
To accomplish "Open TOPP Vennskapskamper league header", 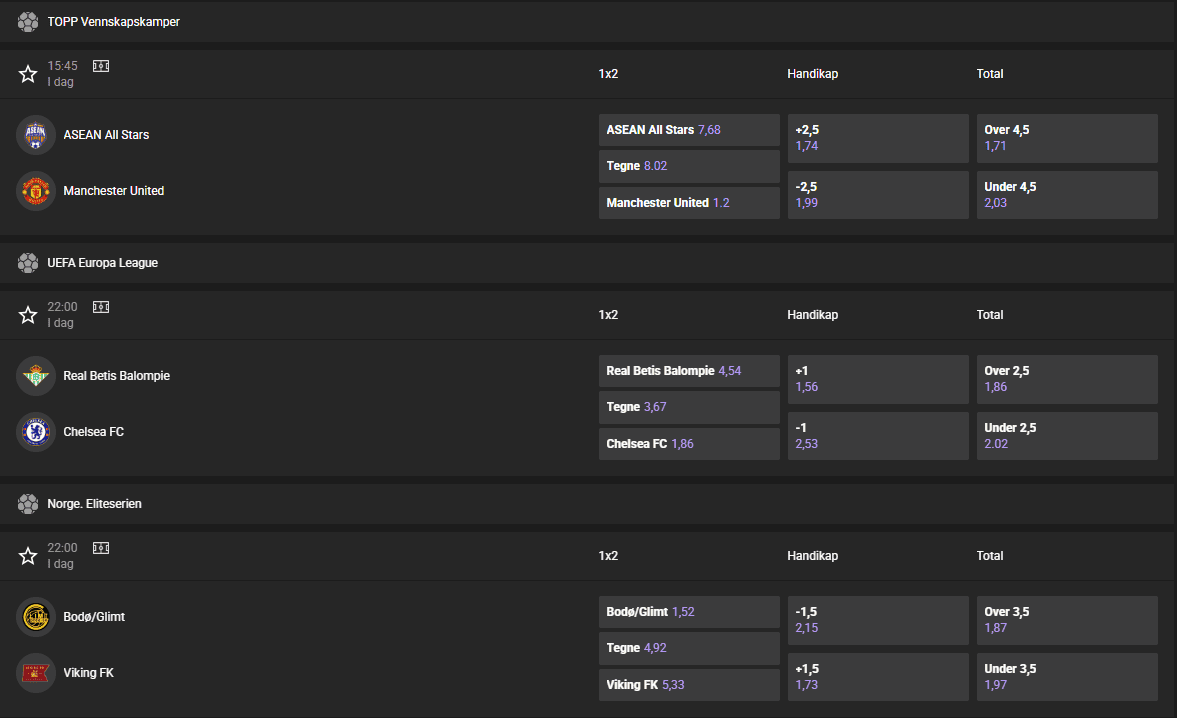I will coord(587,22).
